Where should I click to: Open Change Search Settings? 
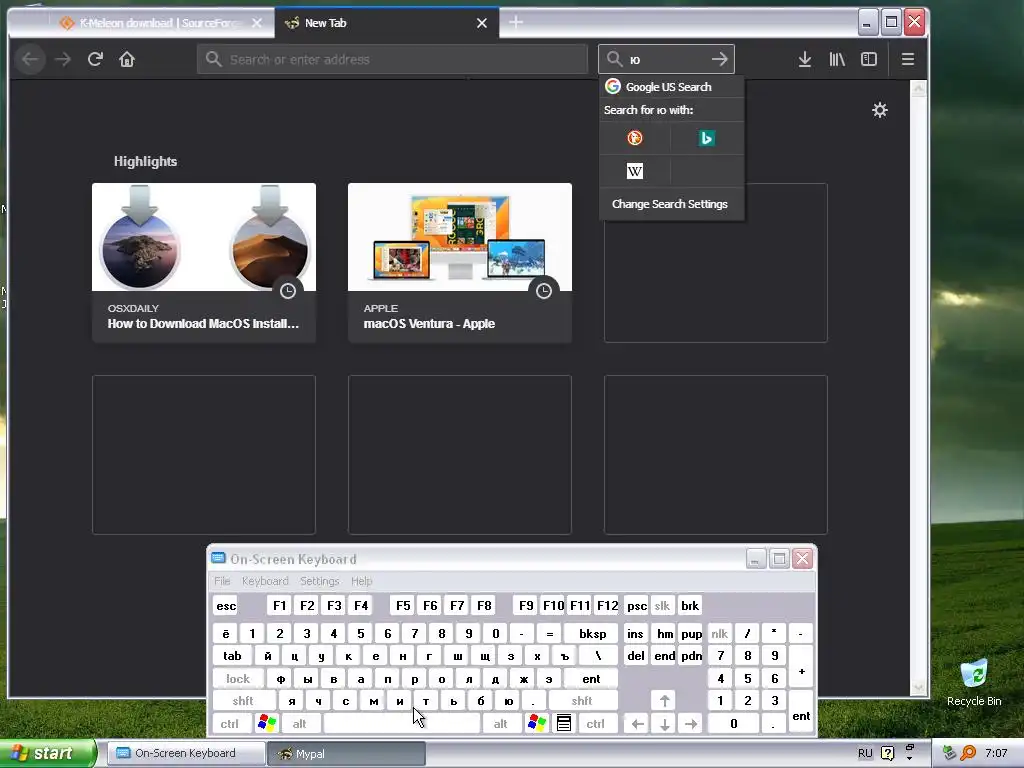pos(669,204)
